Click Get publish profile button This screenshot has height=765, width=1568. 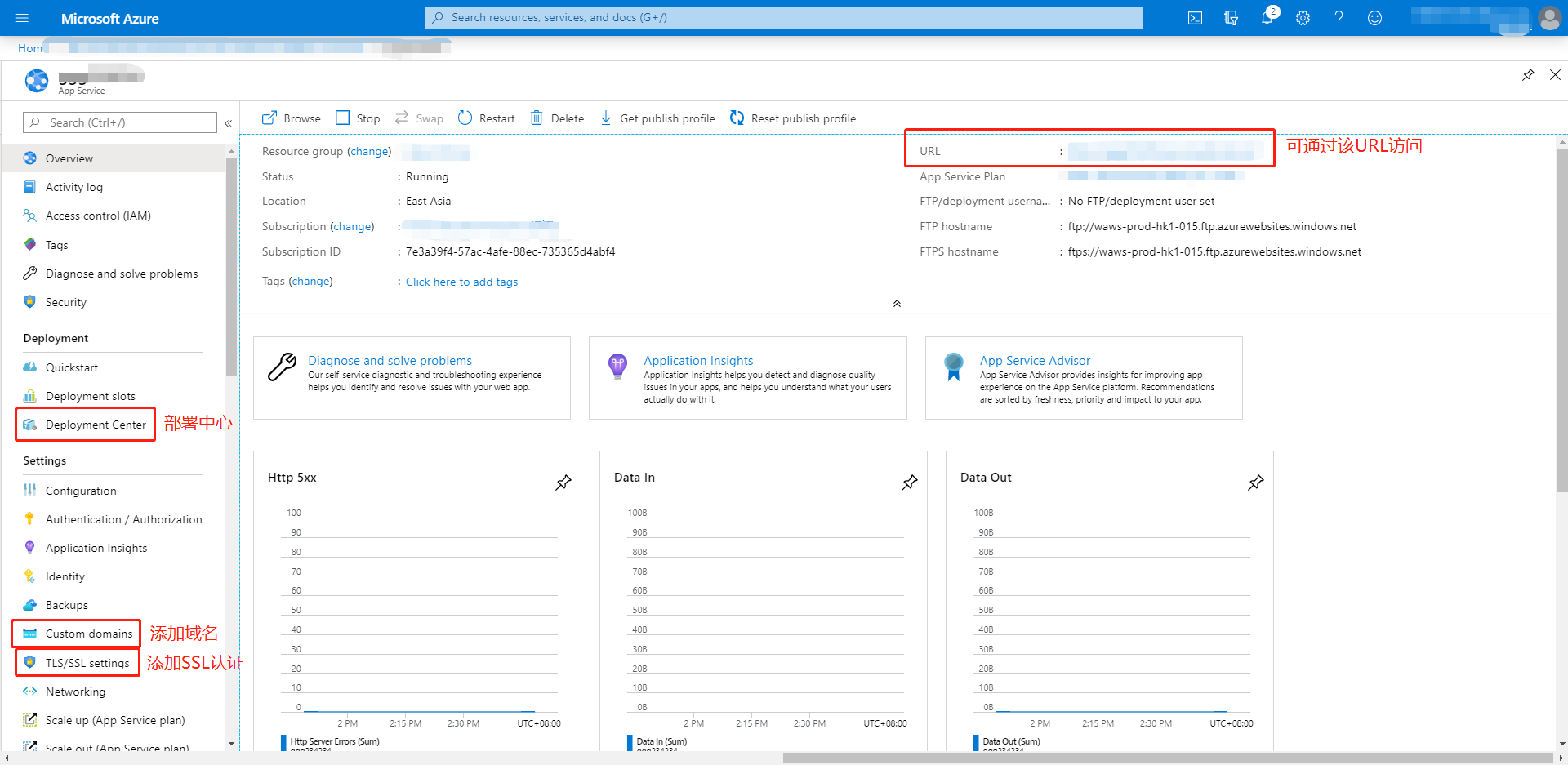click(x=658, y=118)
